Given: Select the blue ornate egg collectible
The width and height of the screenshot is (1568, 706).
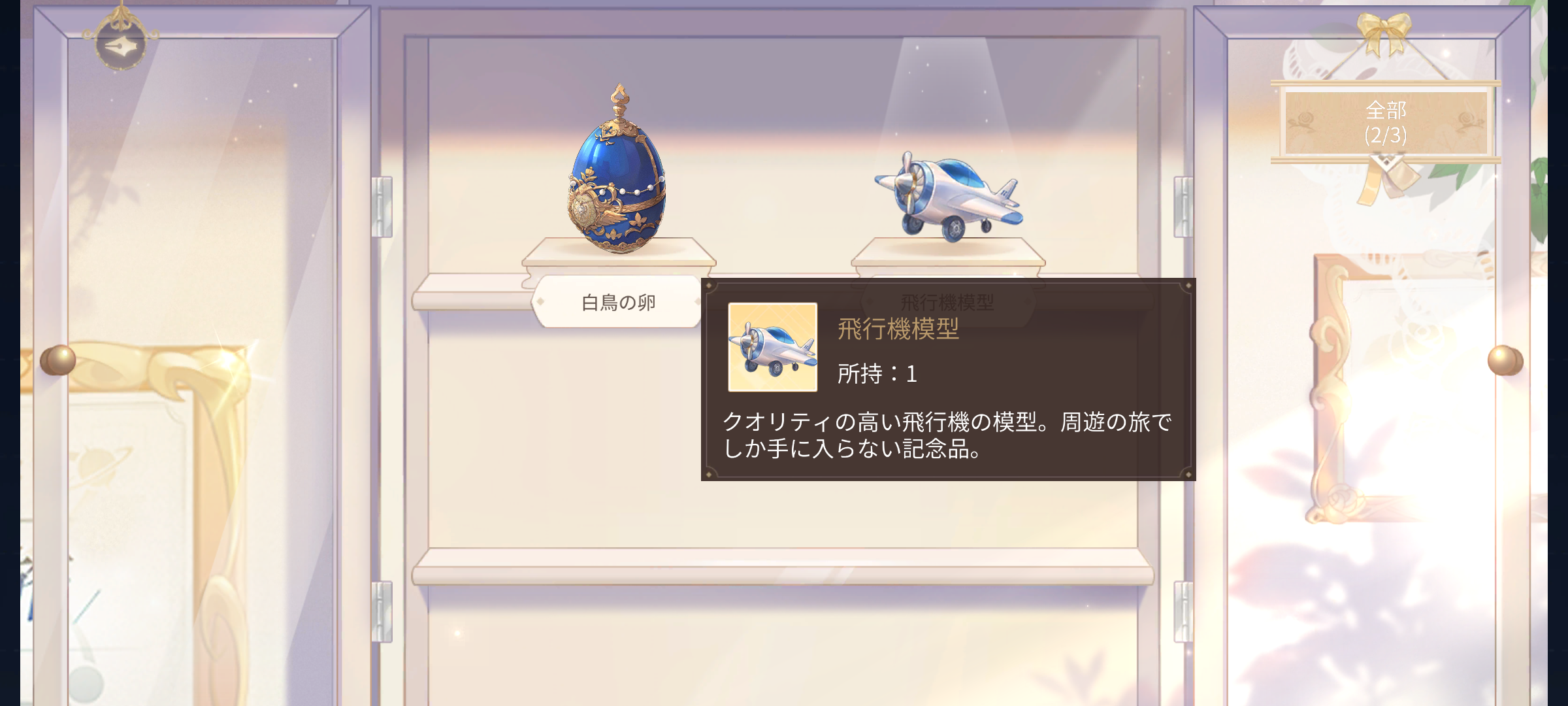Looking at the screenshot, I should (x=617, y=170).
